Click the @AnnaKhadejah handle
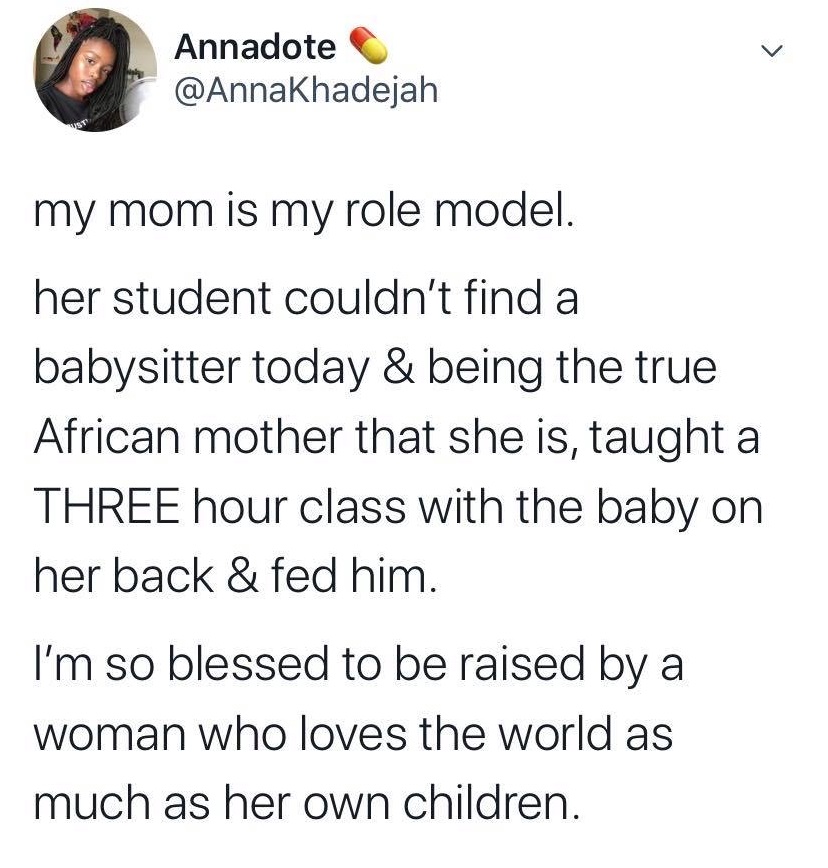 [306, 91]
